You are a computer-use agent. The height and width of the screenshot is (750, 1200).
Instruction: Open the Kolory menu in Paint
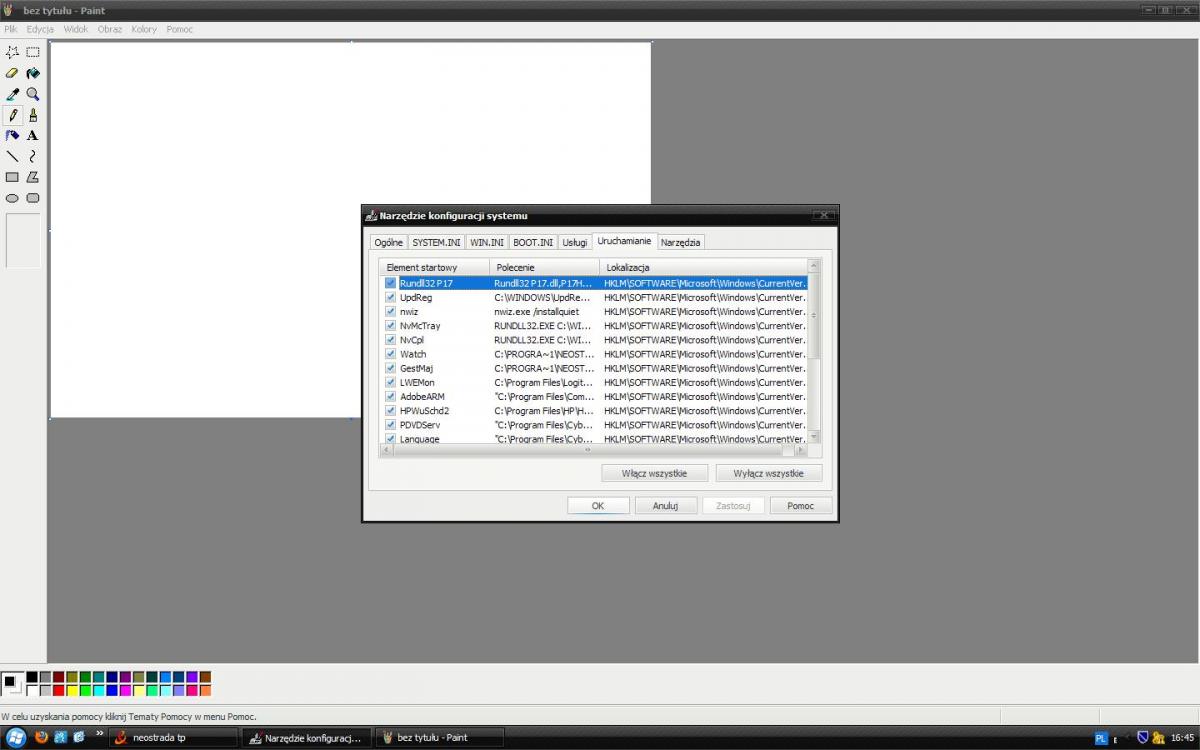(144, 29)
